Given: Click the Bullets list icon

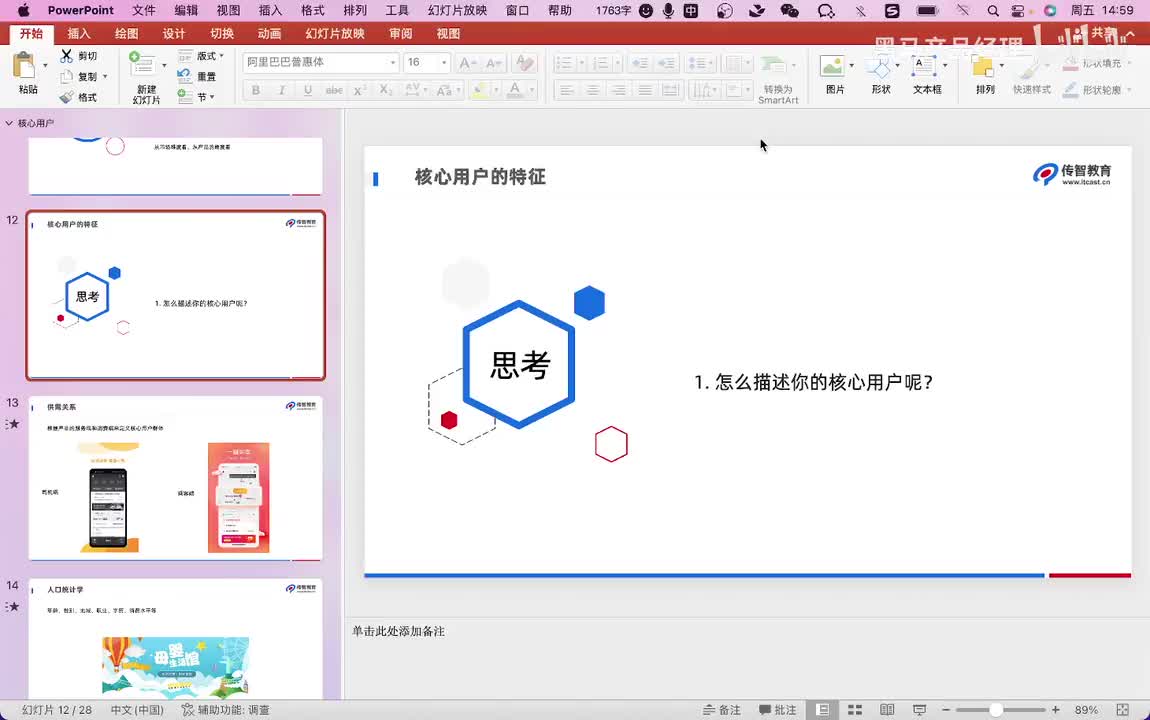Looking at the screenshot, I should click(564, 63).
